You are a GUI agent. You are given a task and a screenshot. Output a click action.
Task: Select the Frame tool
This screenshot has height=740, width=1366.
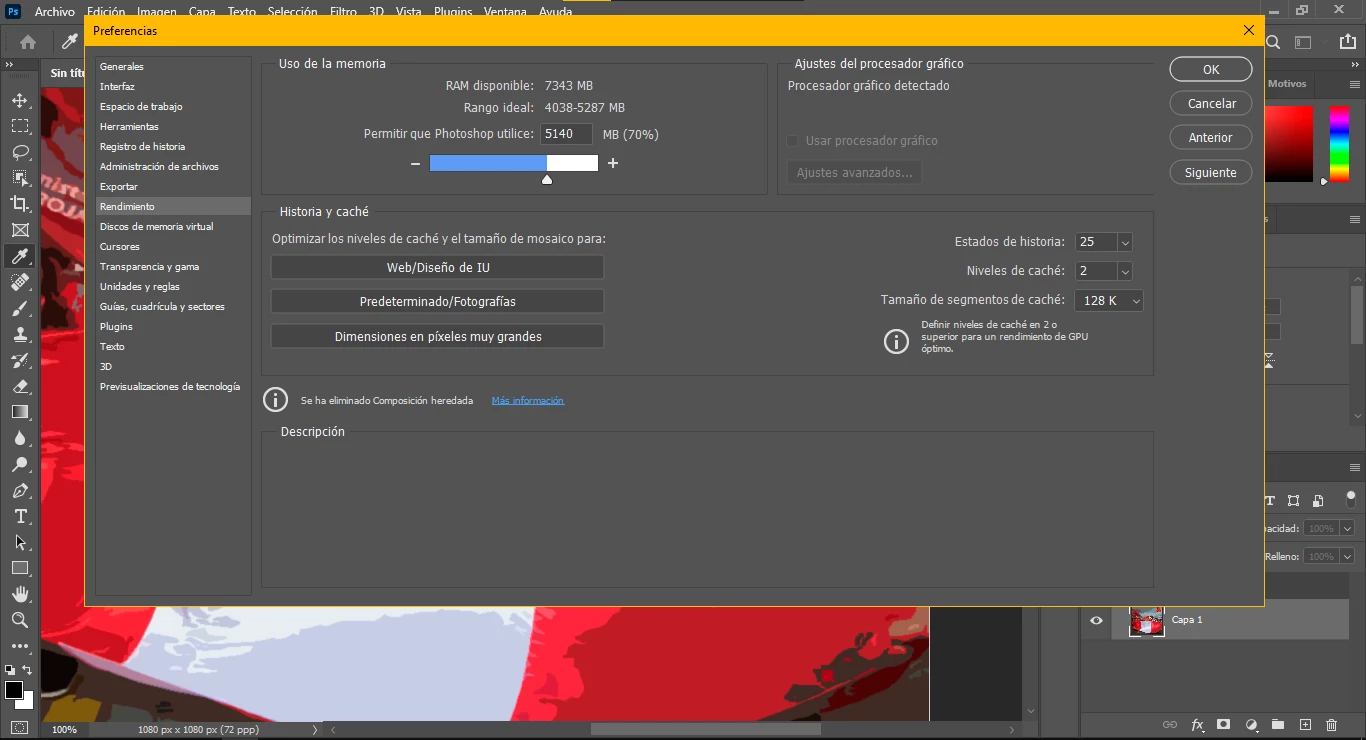coord(20,230)
